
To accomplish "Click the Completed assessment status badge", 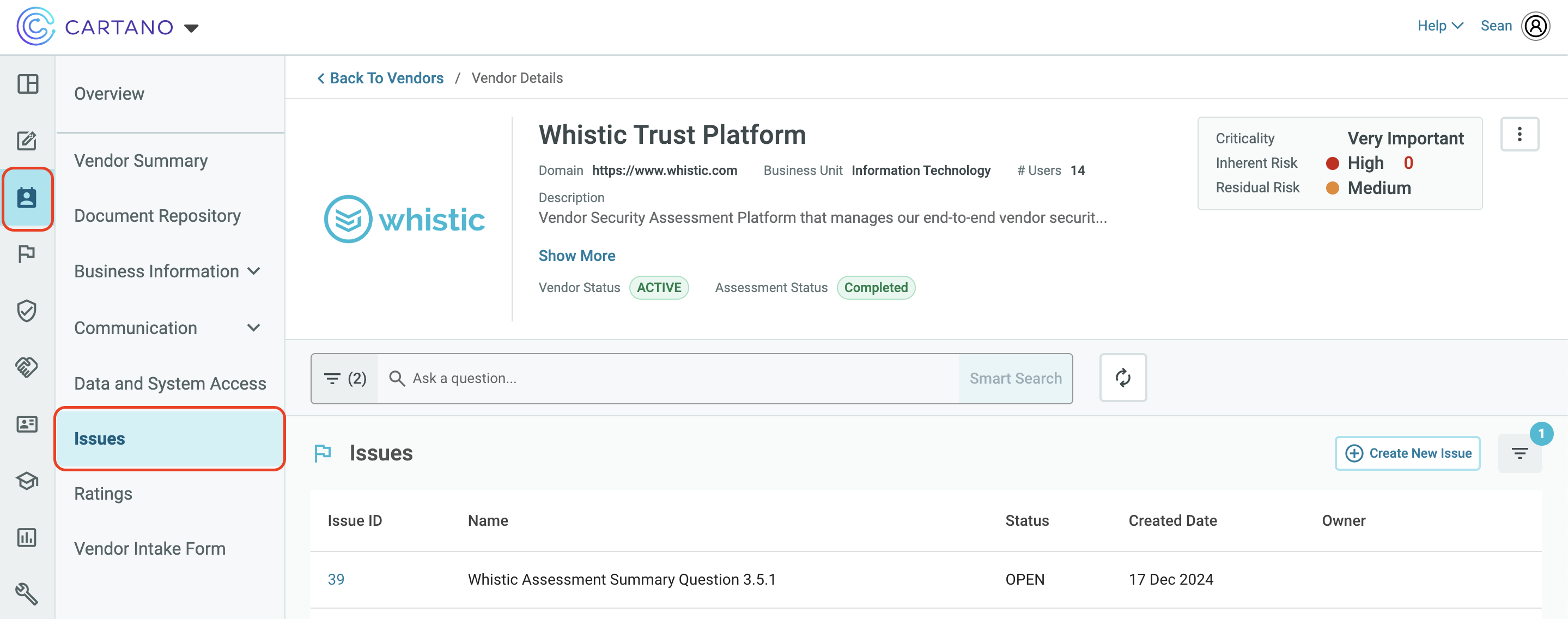I will tap(876, 287).
